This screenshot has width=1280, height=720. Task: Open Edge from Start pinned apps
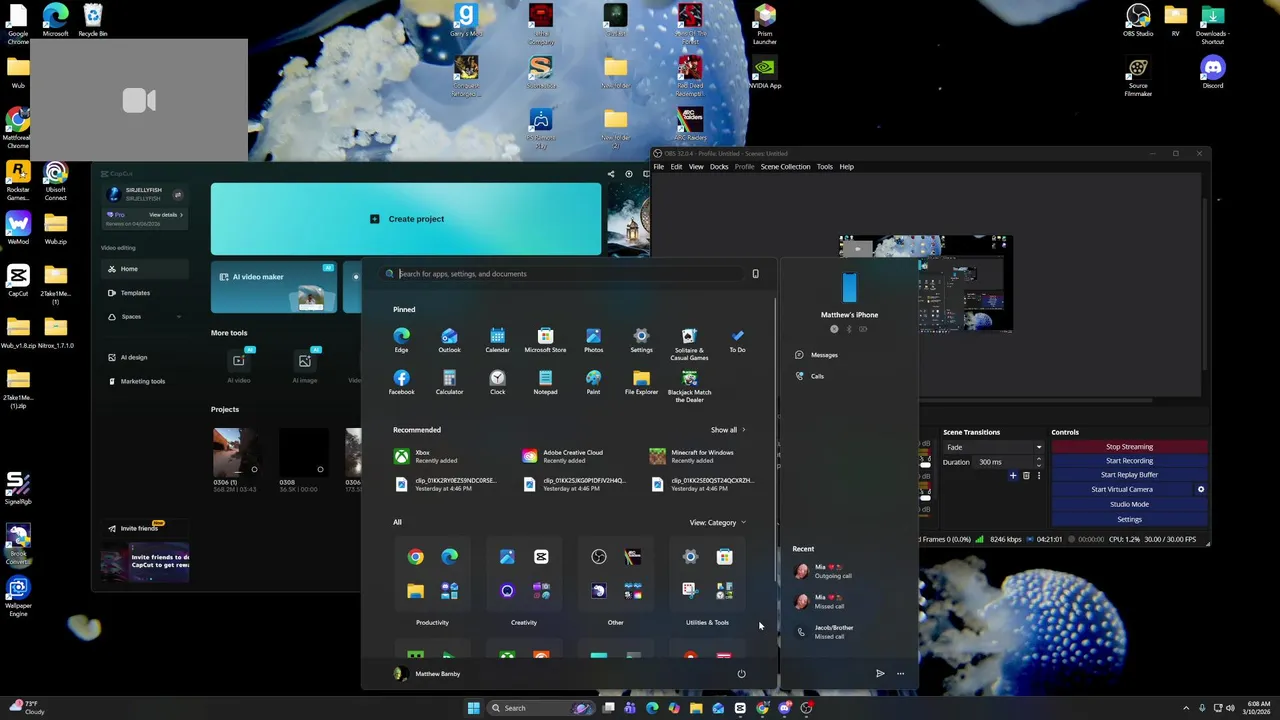[401, 340]
